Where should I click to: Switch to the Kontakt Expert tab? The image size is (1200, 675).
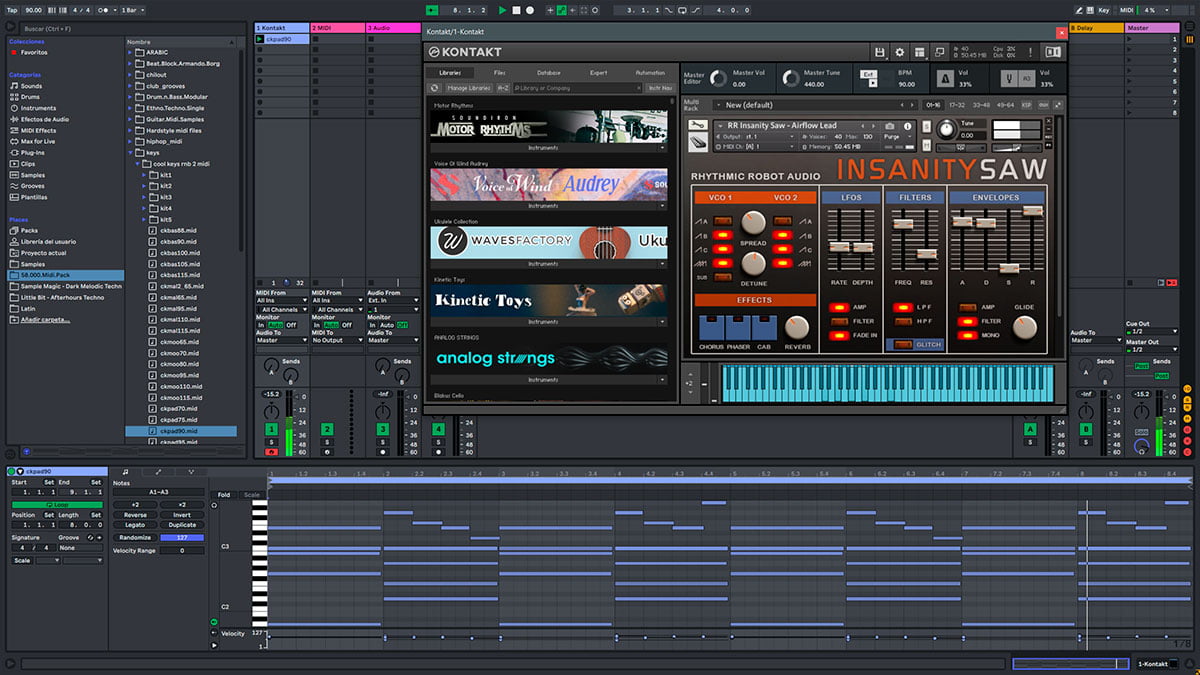[598, 73]
